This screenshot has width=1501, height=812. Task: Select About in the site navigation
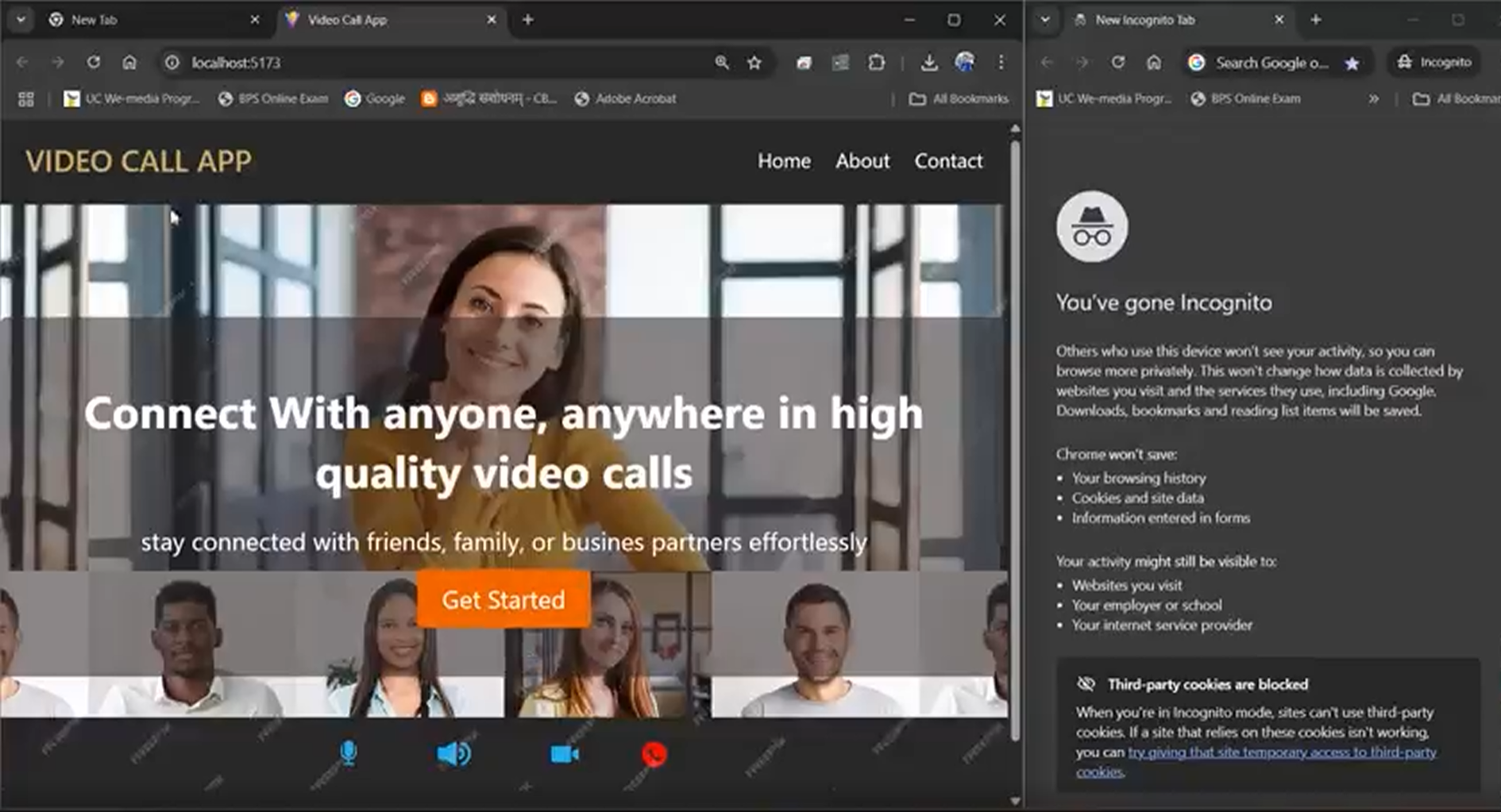click(862, 161)
